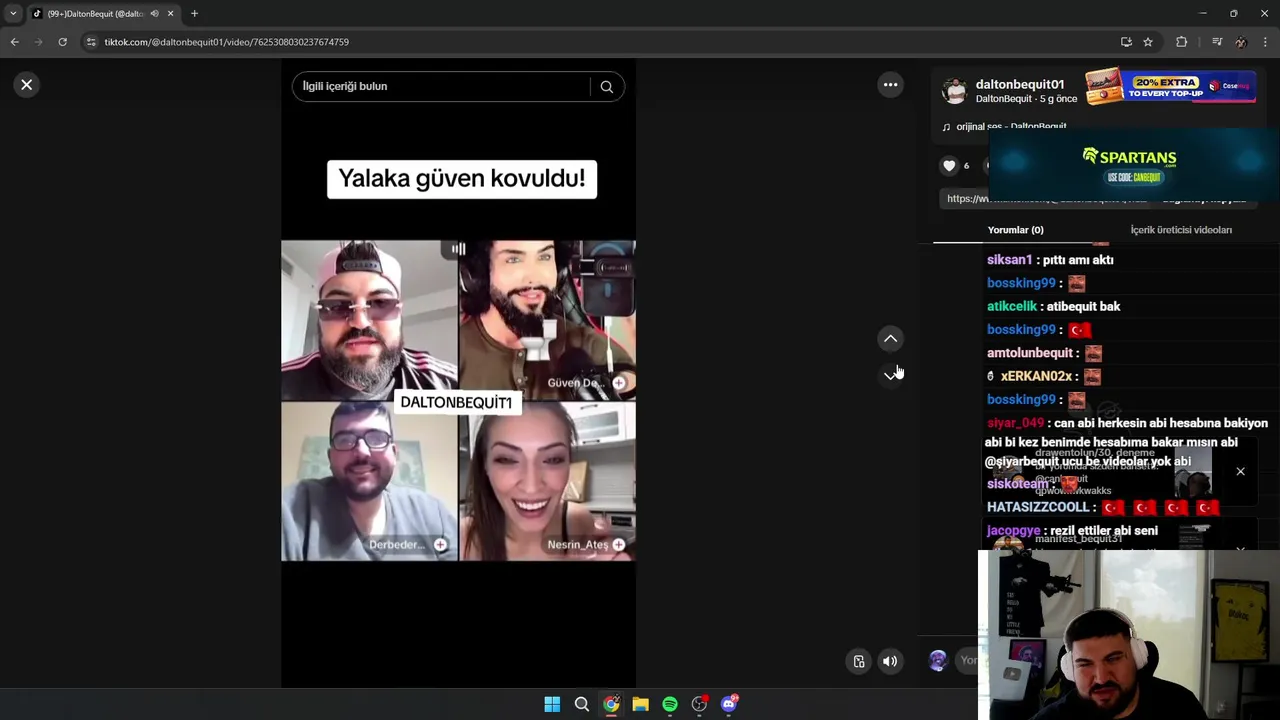Click chat message 'jacopgye : rezil ettiler abi seni'

tap(1072, 531)
